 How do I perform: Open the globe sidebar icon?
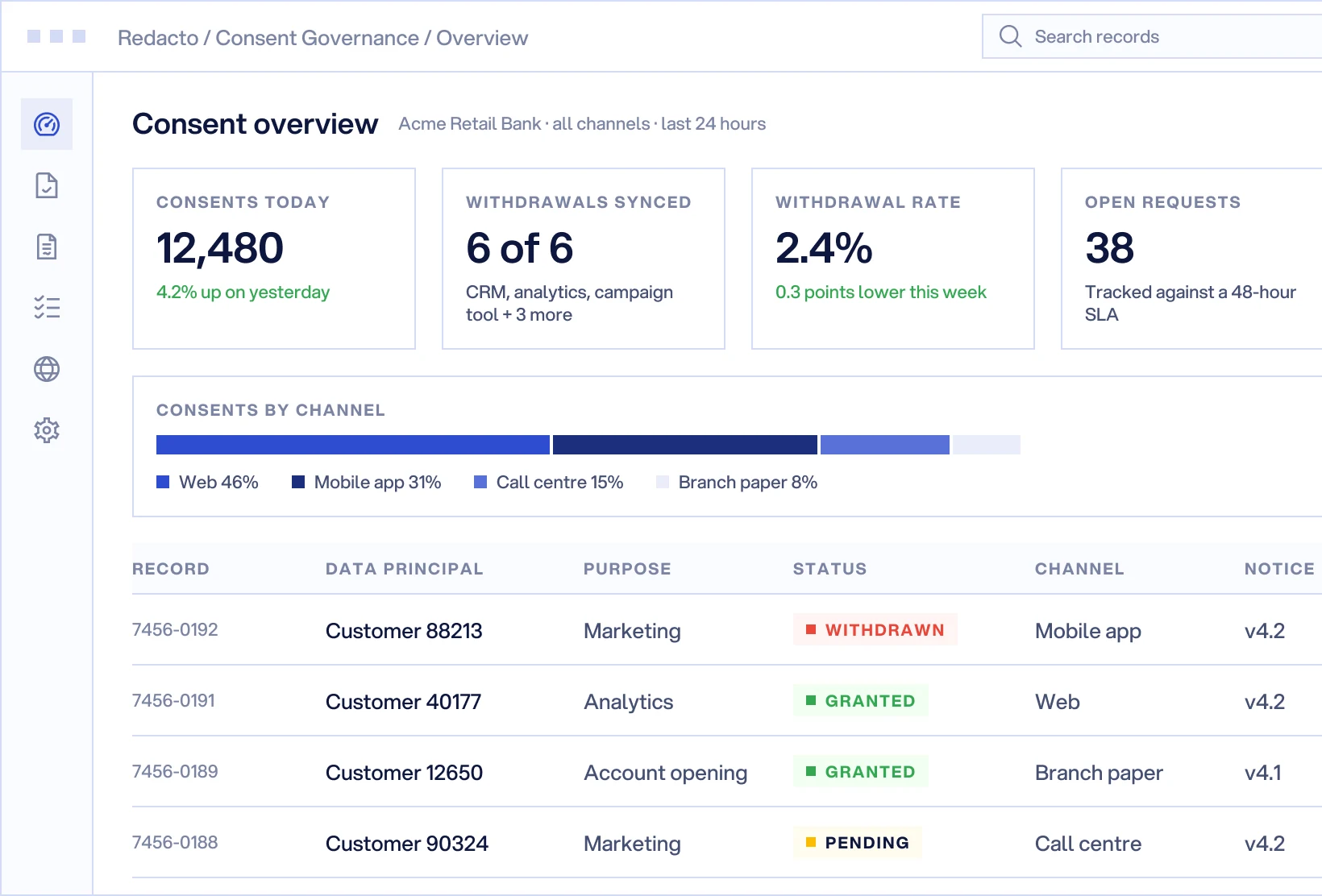(x=47, y=369)
